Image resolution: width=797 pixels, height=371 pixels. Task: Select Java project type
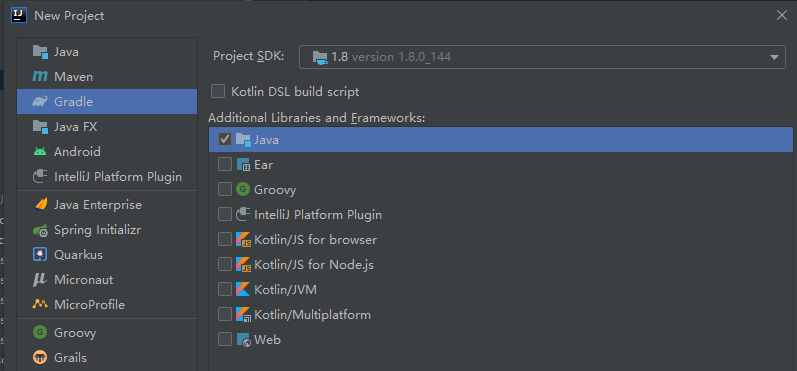tap(107, 52)
